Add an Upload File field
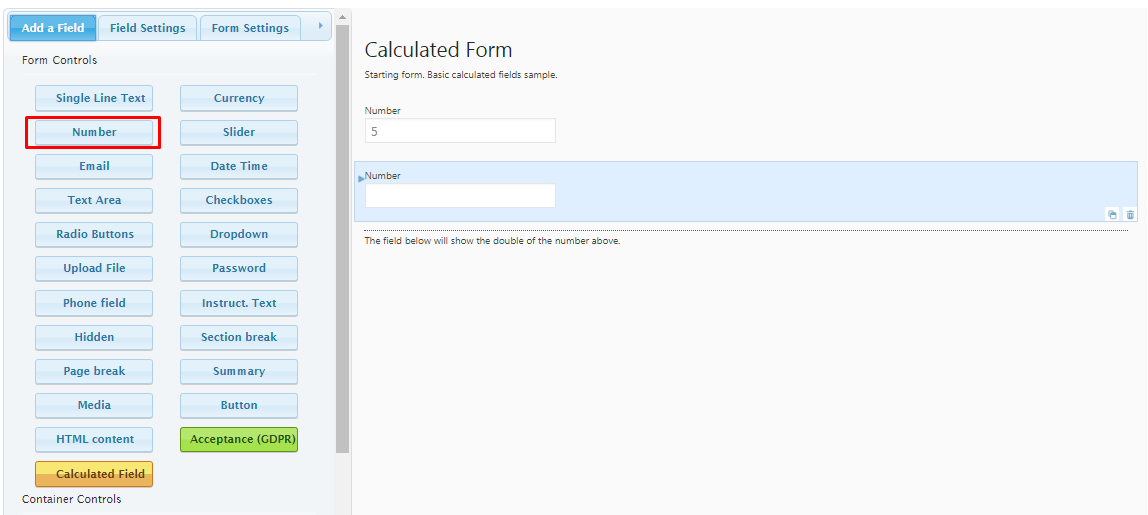 94,268
